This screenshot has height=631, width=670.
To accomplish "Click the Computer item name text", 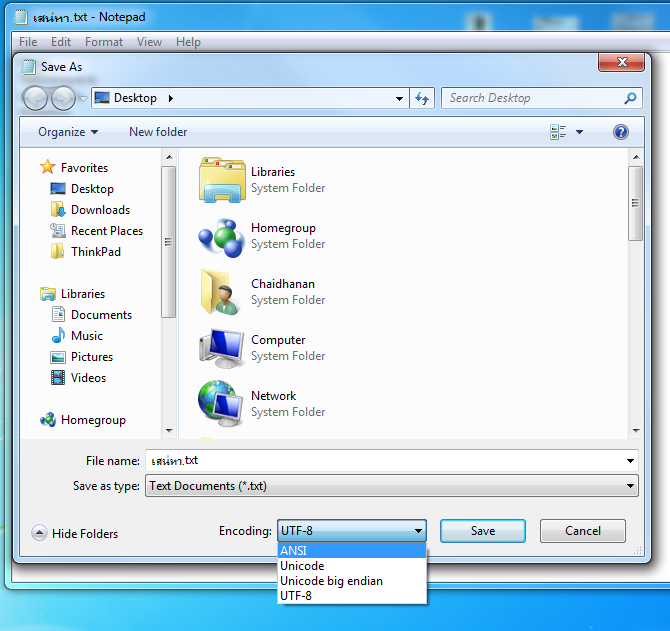I will point(278,340).
